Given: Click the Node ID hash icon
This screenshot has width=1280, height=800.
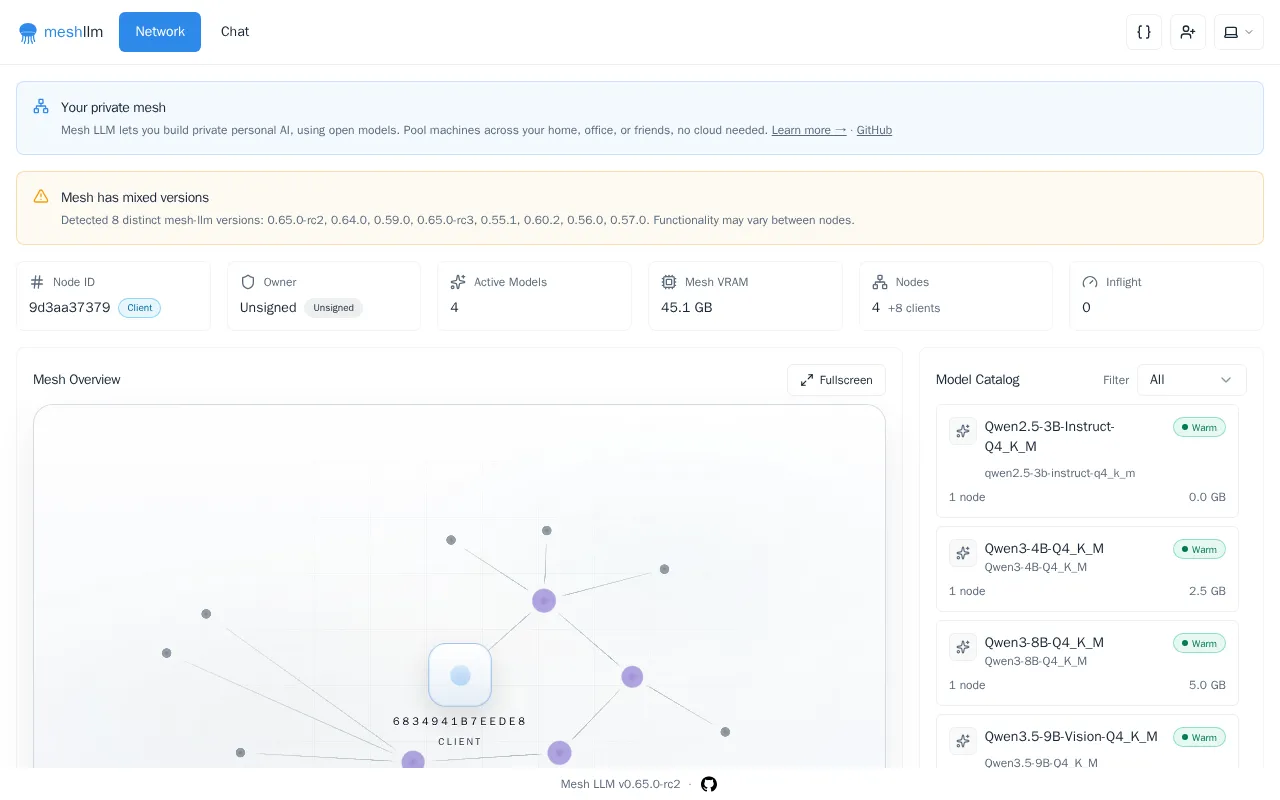Looking at the screenshot, I should 37,282.
